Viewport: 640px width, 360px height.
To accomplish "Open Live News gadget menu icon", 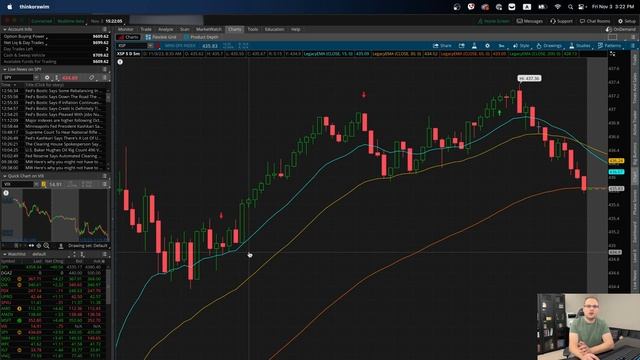I will [104, 69].
